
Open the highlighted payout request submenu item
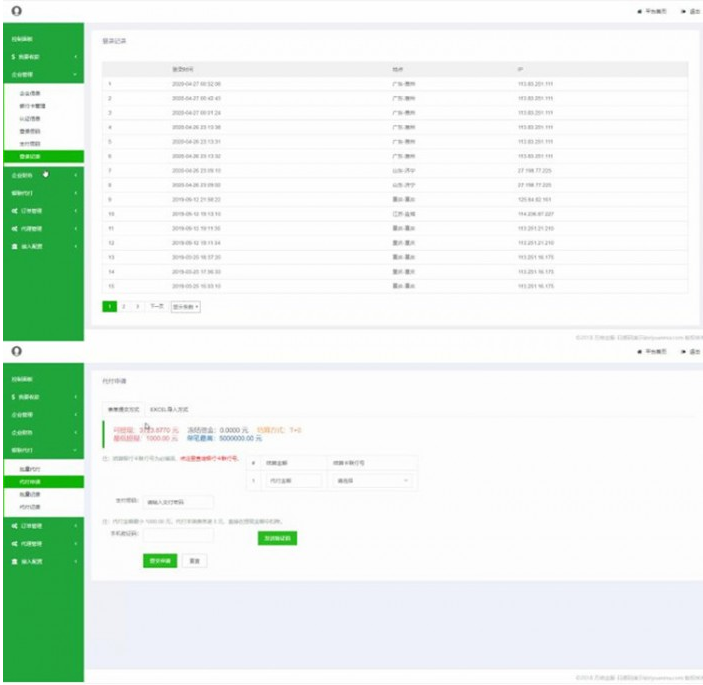(43, 481)
